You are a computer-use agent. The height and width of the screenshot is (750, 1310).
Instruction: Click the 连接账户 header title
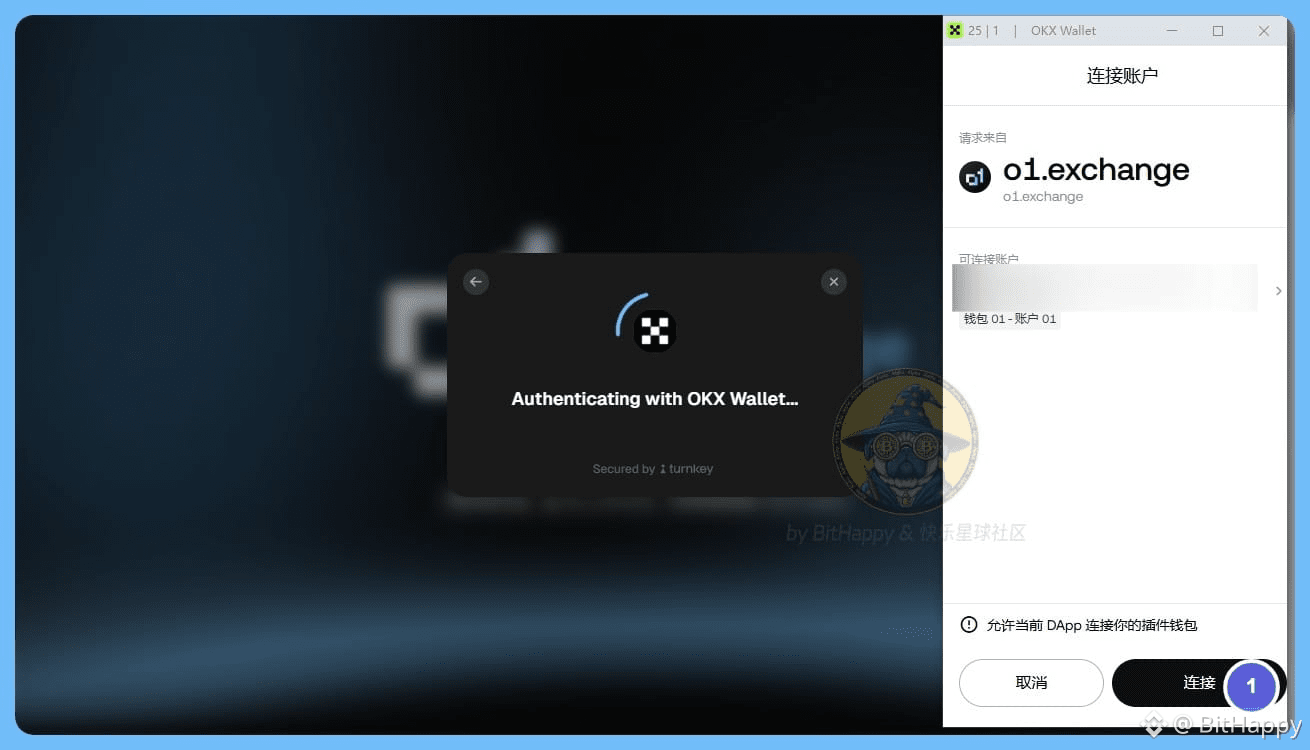(x=1122, y=75)
